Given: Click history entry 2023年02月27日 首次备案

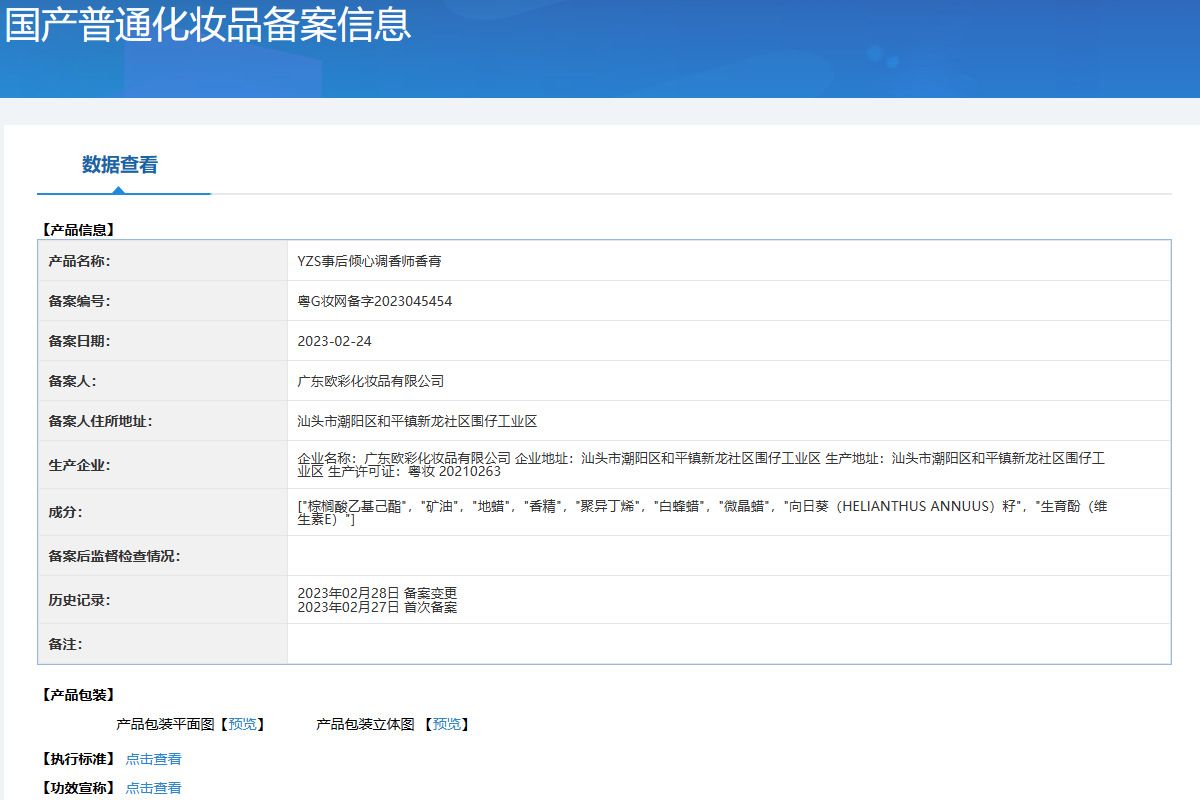Looking at the screenshot, I should point(377,607).
